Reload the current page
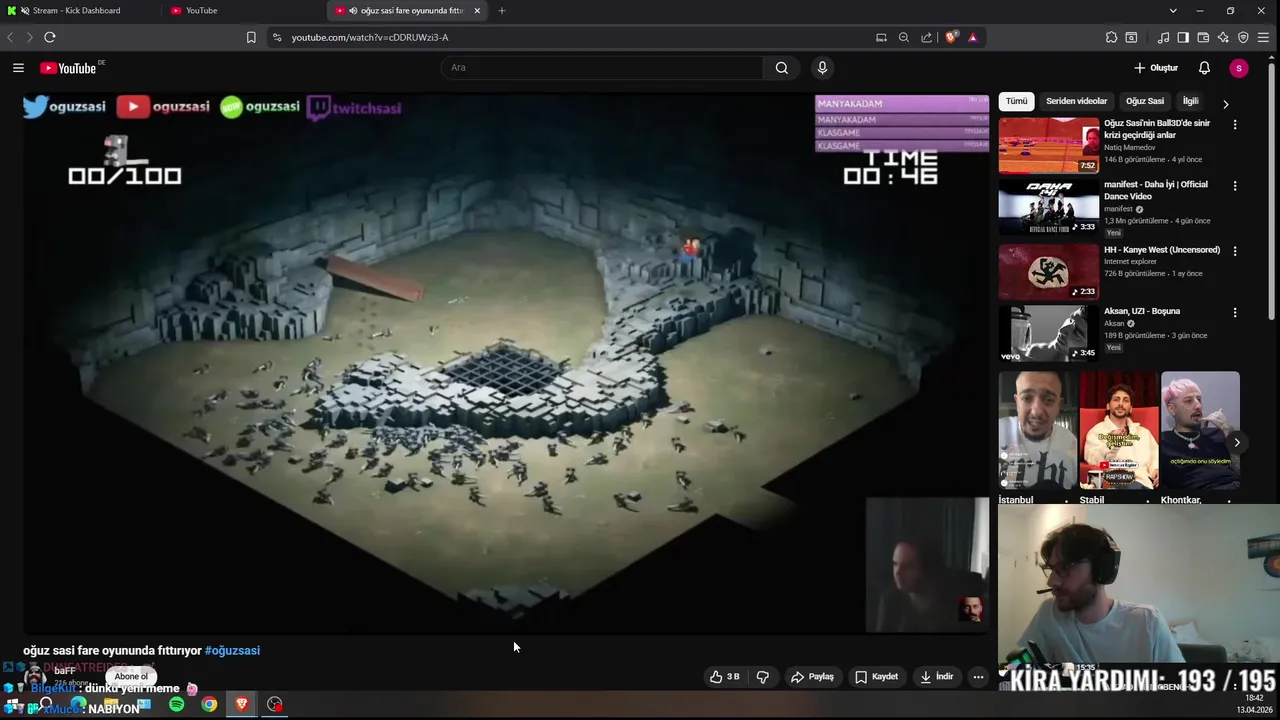Viewport: 1280px width, 720px height. pyautogui.click(x=49, y=37)
